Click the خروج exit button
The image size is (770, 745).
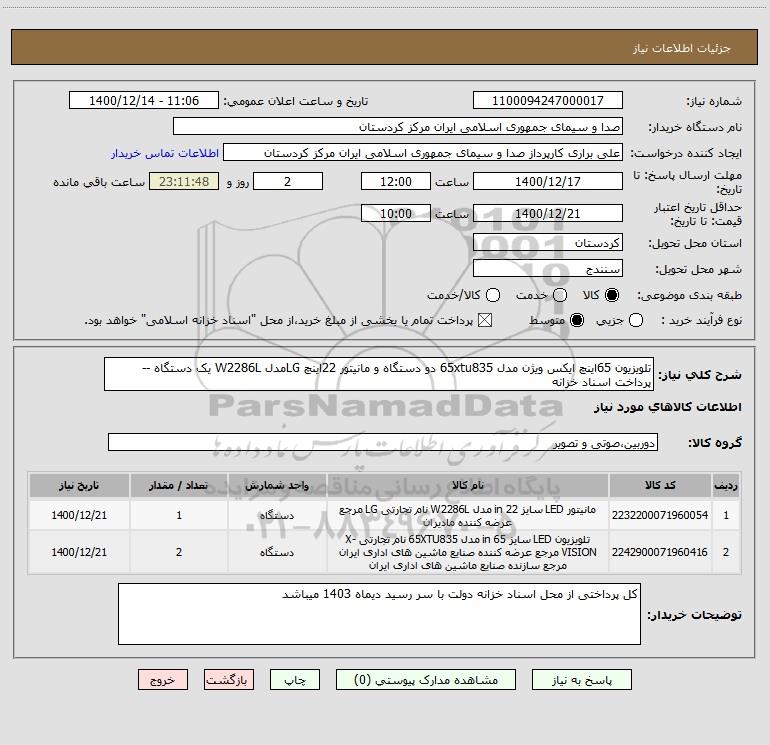click(x=163, y=680)
